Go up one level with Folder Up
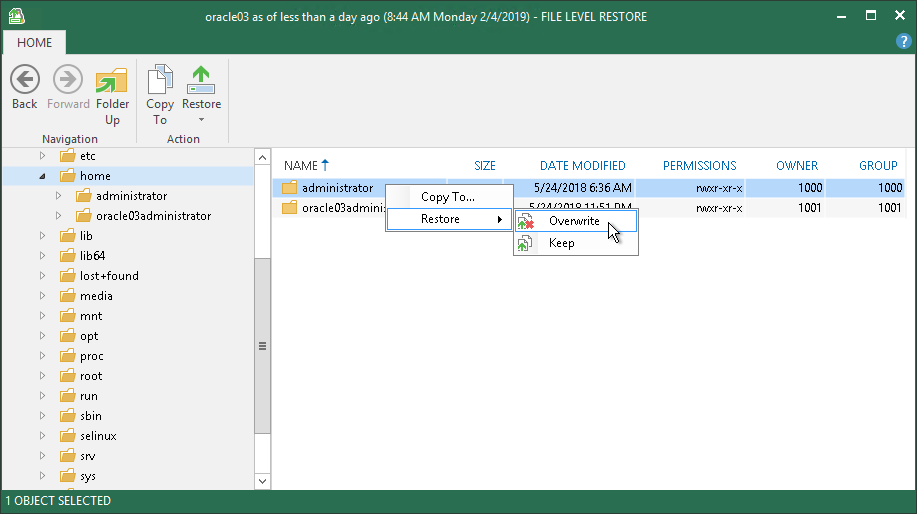 [112, 96]
